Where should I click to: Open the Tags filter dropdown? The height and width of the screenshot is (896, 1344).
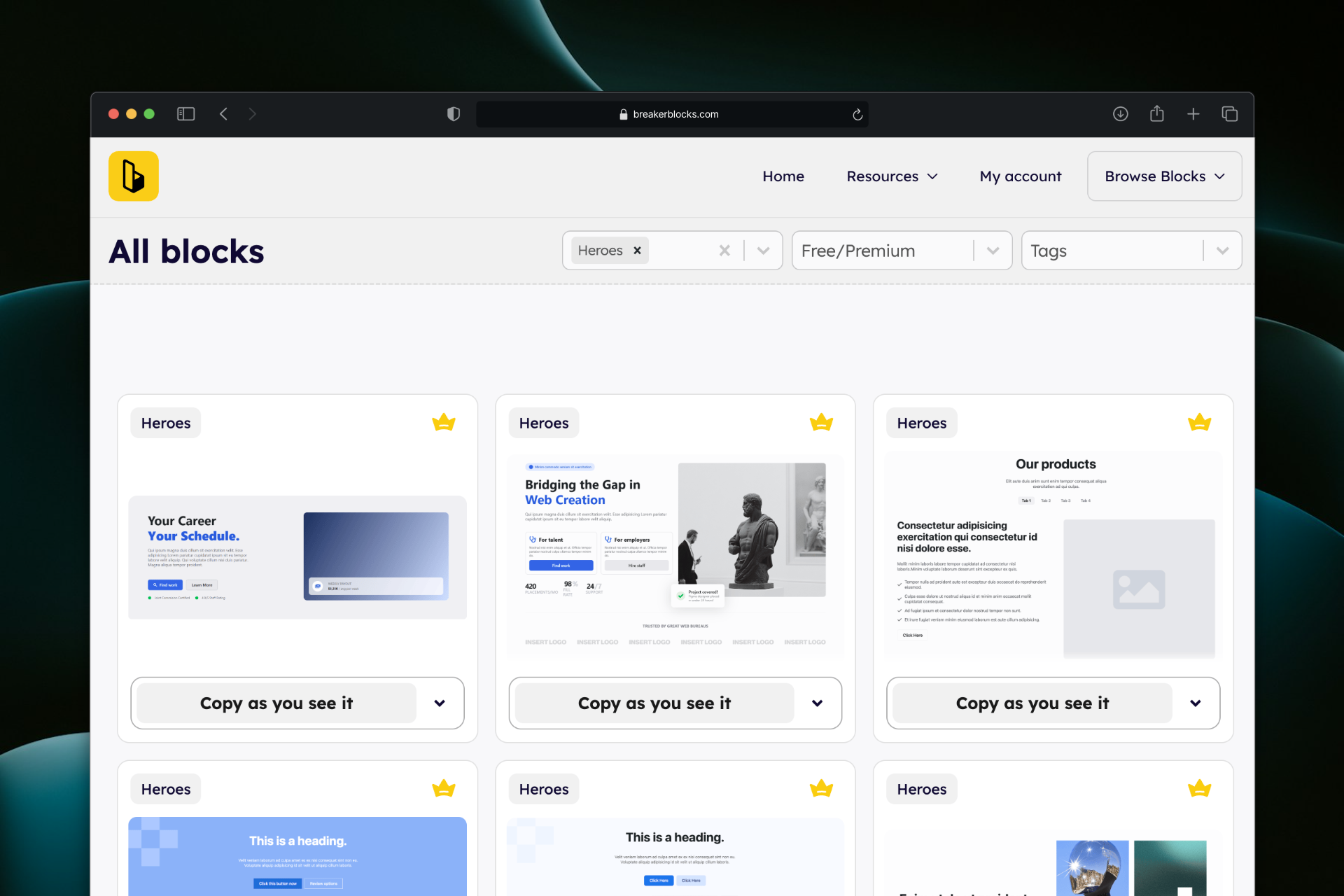[1222, 251]
